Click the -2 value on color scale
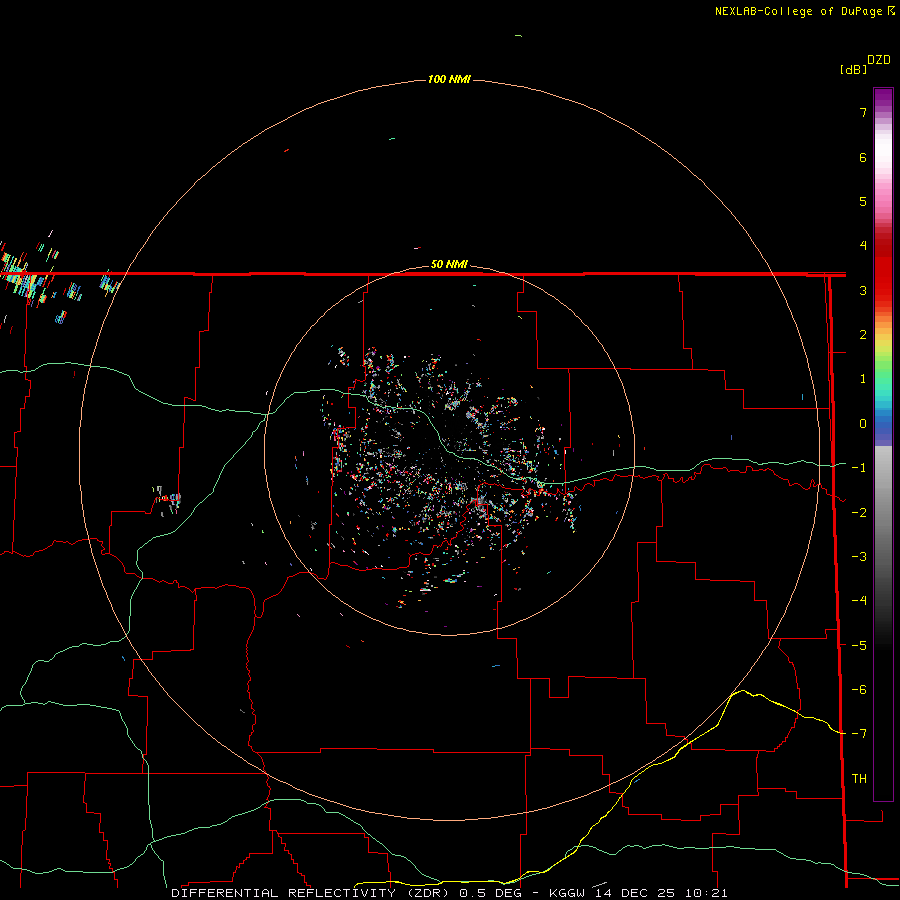This screenshot has height=900, width=900. pyautogui.click(x=859, y=512)
